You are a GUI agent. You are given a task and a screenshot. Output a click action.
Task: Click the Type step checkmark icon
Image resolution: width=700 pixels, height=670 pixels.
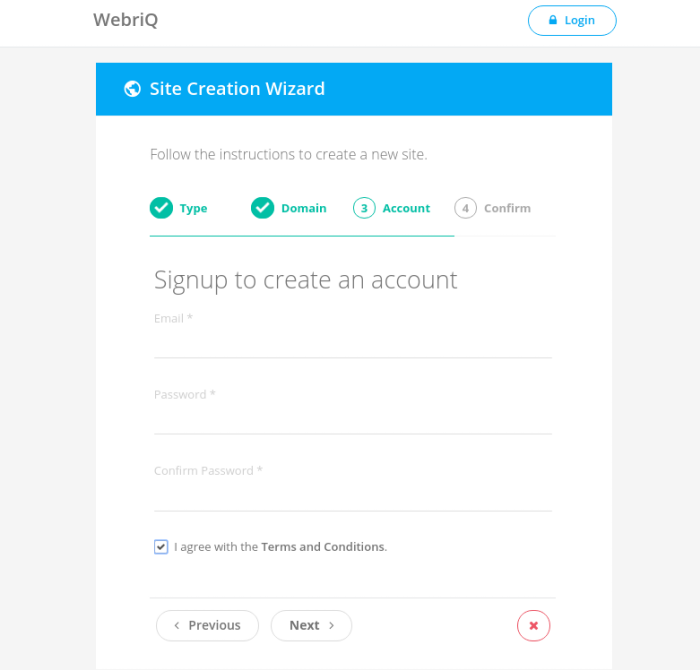[x=161, y=208]
